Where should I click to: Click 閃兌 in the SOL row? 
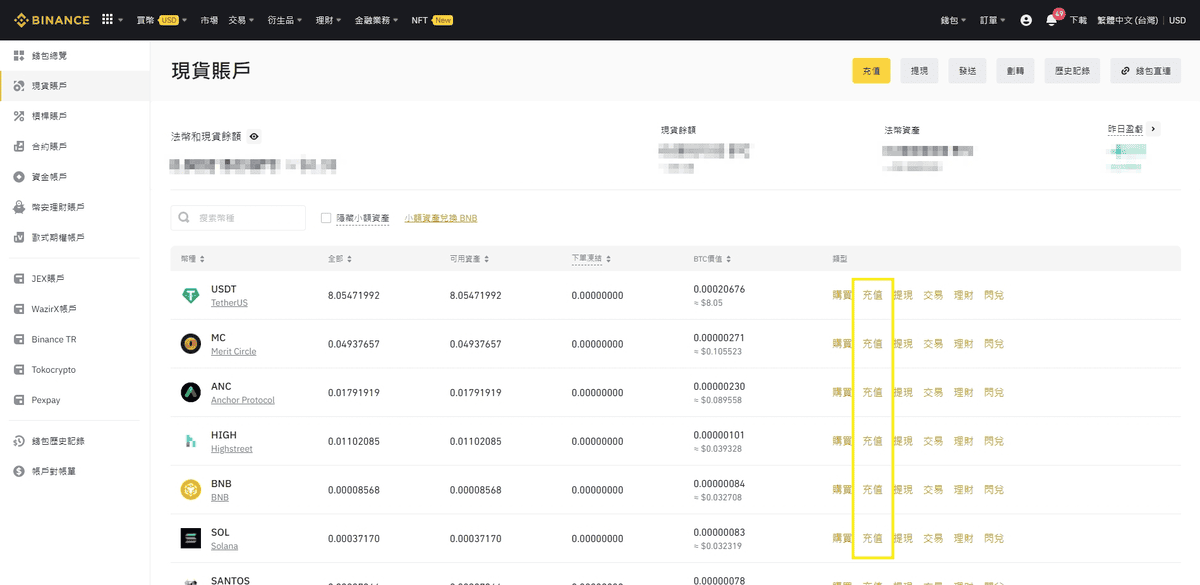[x=994, y=538]
